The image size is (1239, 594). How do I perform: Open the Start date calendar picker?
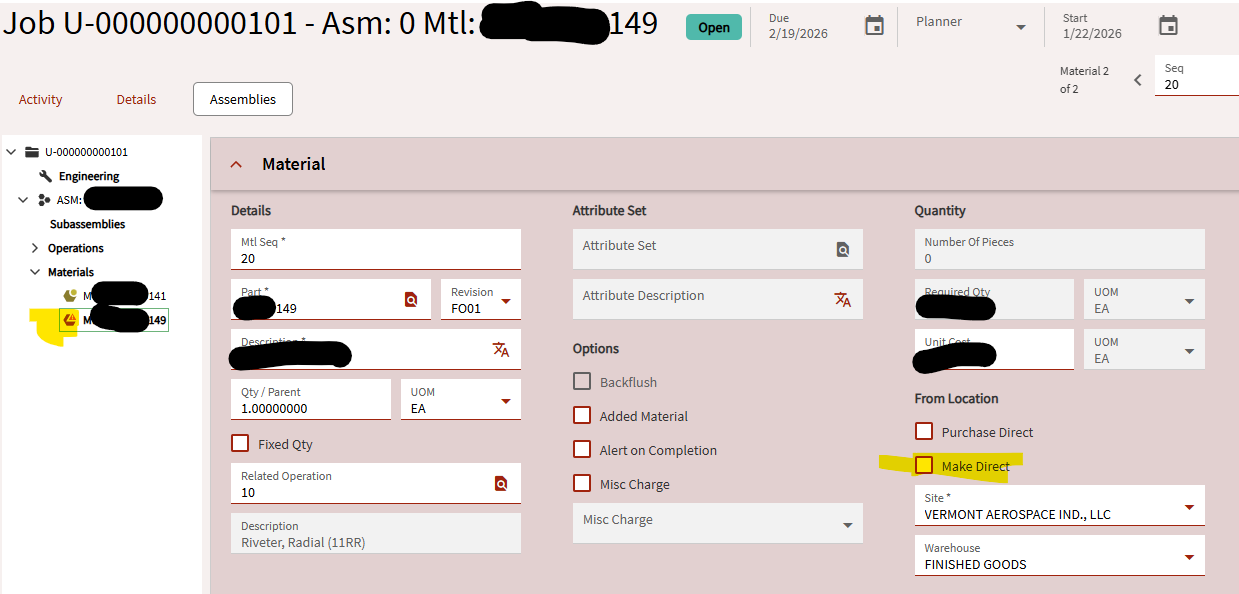click(x=1168, y=26)
